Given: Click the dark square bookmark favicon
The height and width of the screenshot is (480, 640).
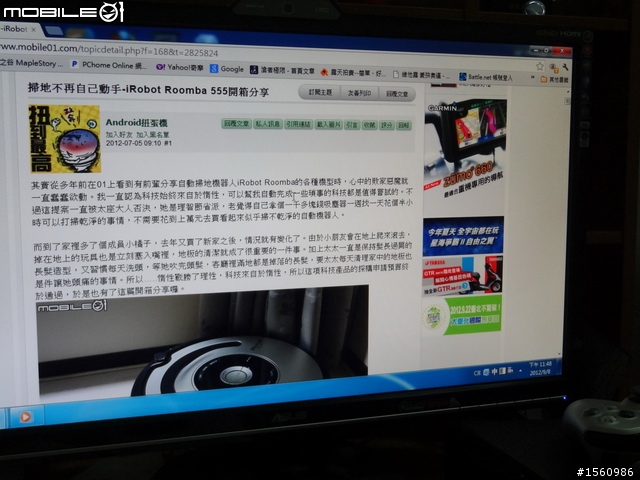Looking at the screenshot, I should (254, 70).
